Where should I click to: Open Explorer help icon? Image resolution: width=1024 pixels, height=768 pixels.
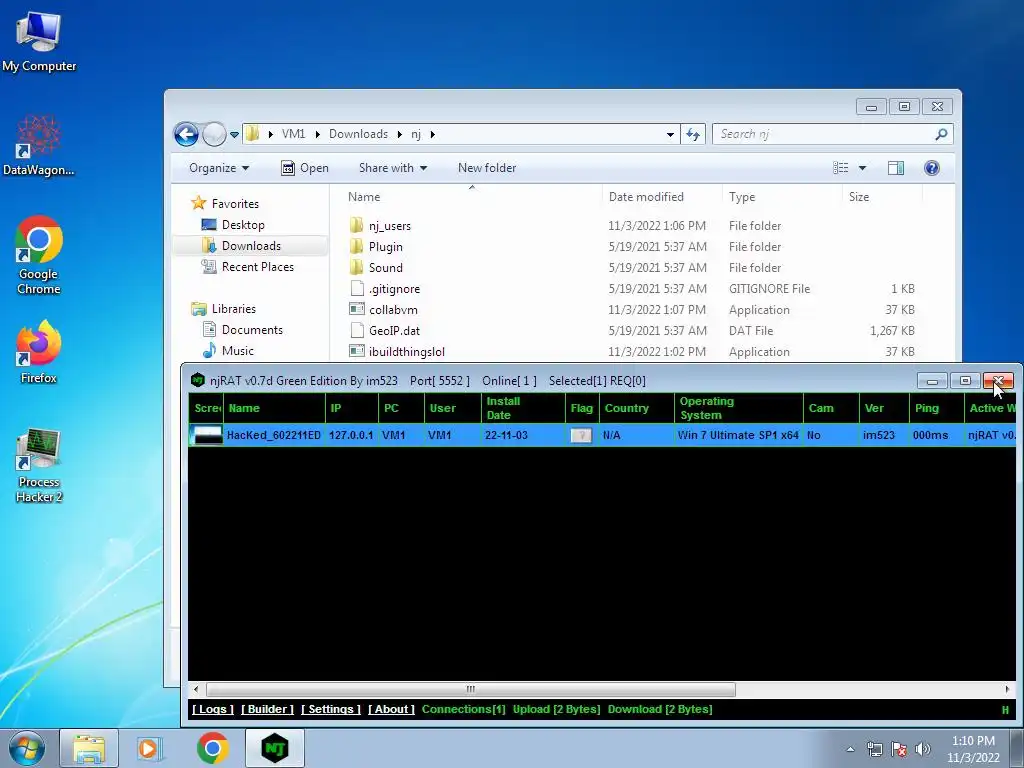coord(932,168)
